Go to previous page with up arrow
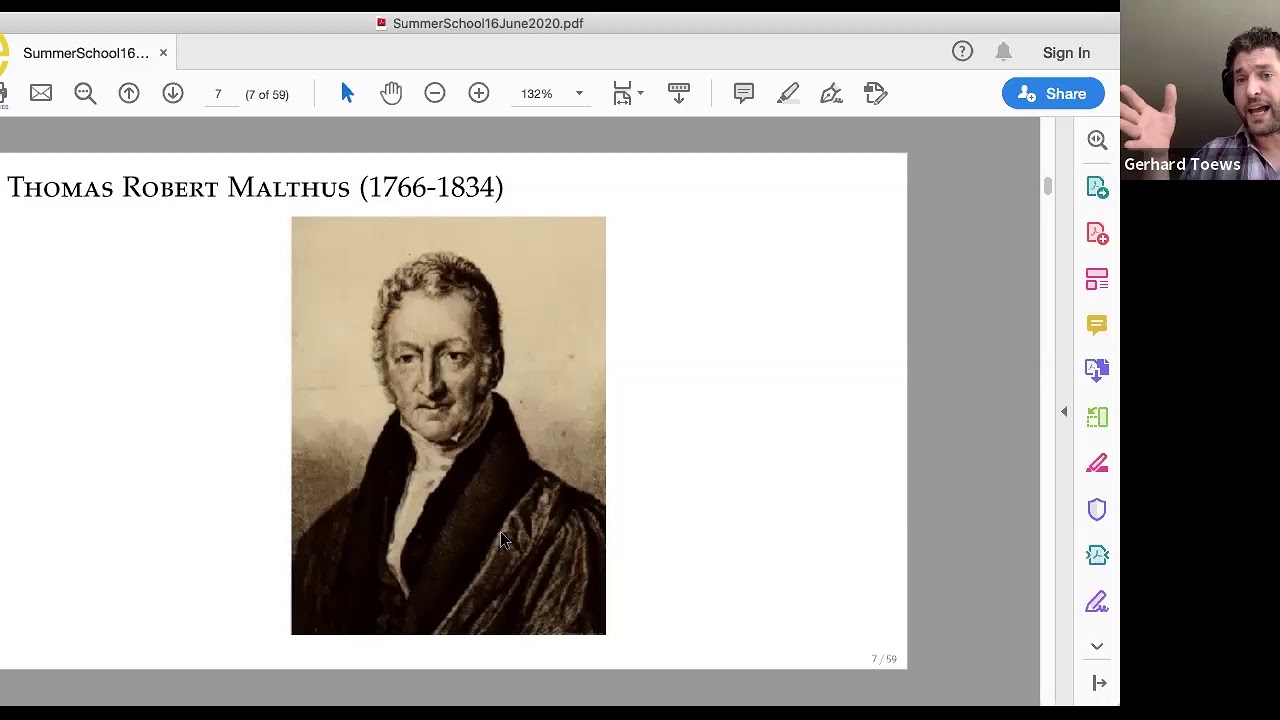Viewport: 1280px width, 720px height. click(x=129, y=93)
